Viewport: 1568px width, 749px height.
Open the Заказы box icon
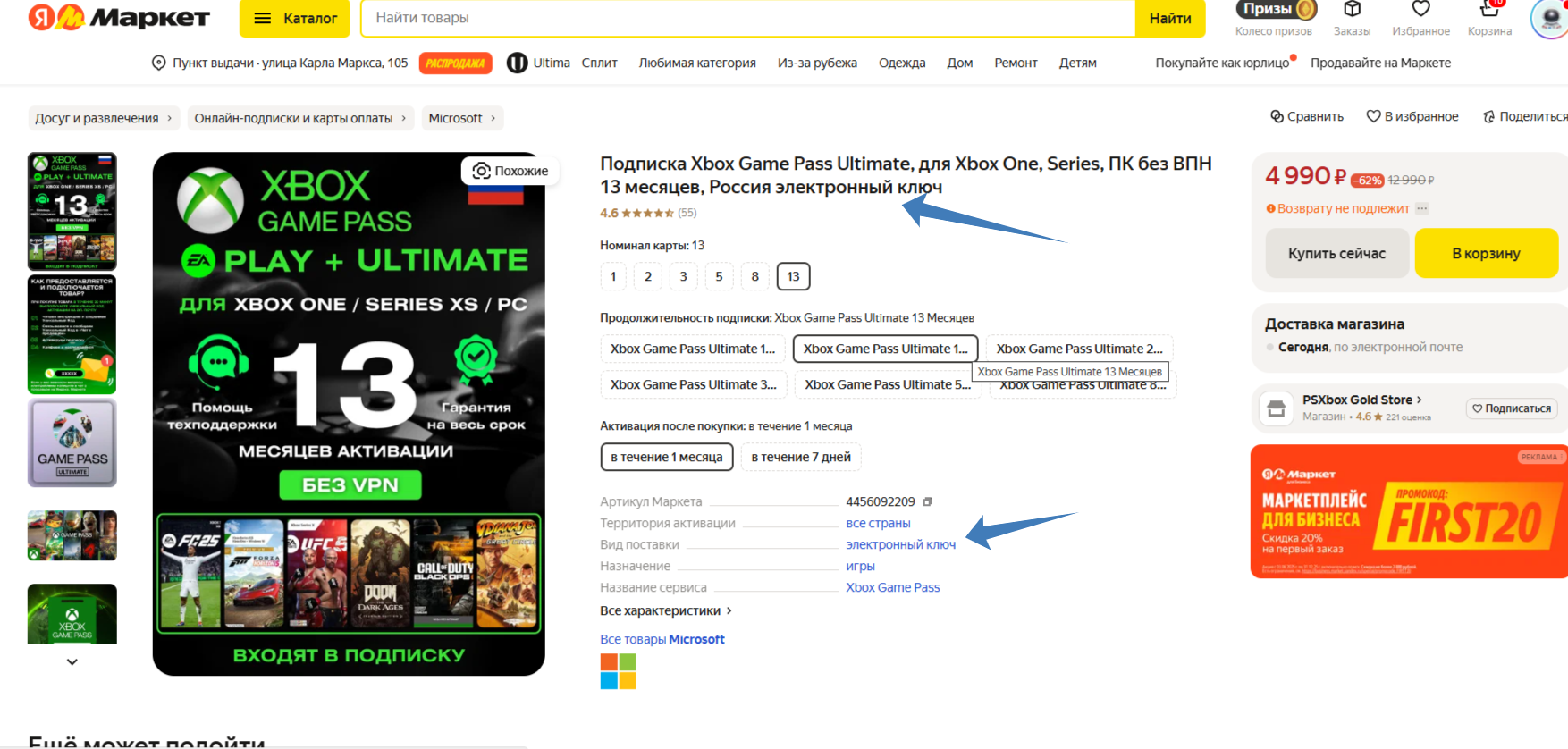1352,18
